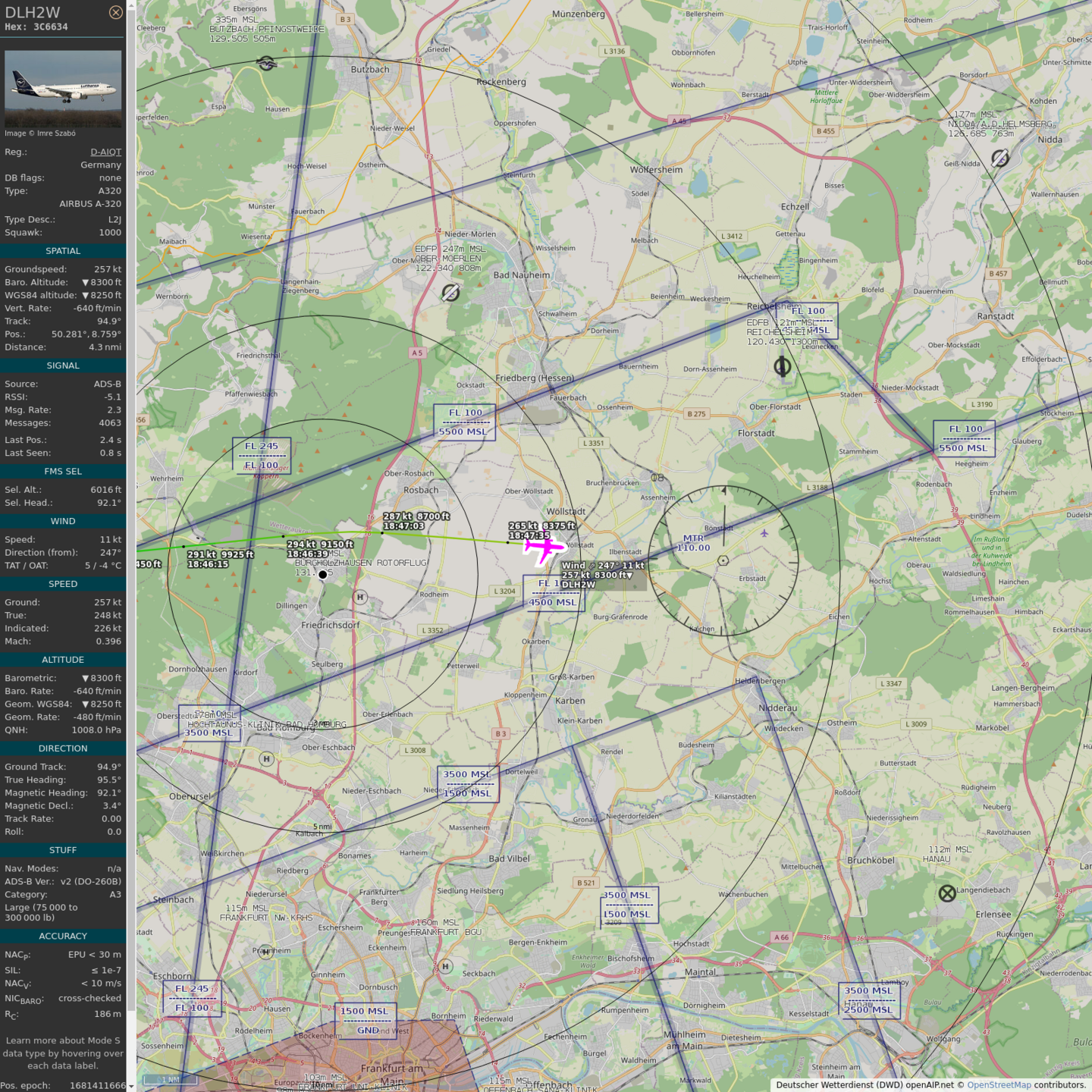Open the OpenStreetMap attribution link
This screenshot has height=1092, width=1092.
[999, 1085]
